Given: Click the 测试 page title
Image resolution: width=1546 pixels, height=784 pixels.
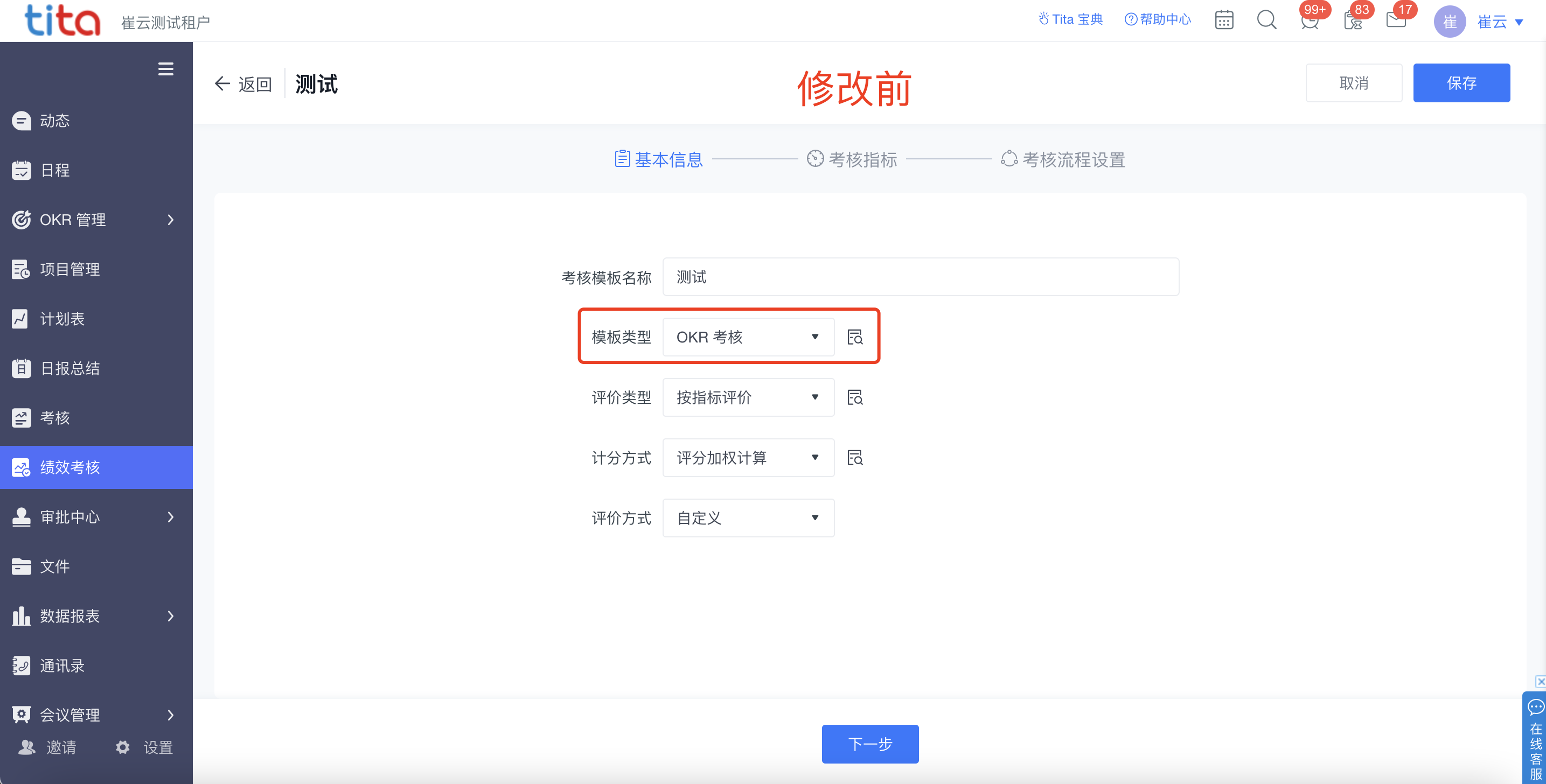Looking at the screenshot, I should click(316, 84).
